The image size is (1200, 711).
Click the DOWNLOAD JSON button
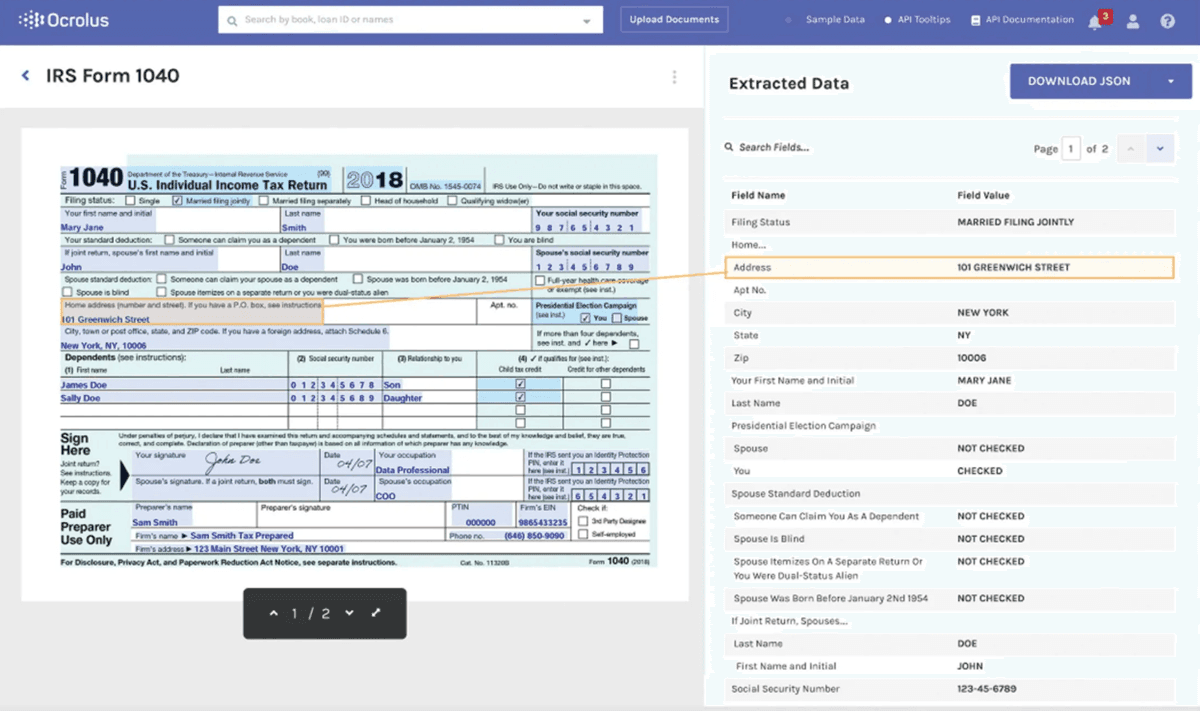[1079, 82]
